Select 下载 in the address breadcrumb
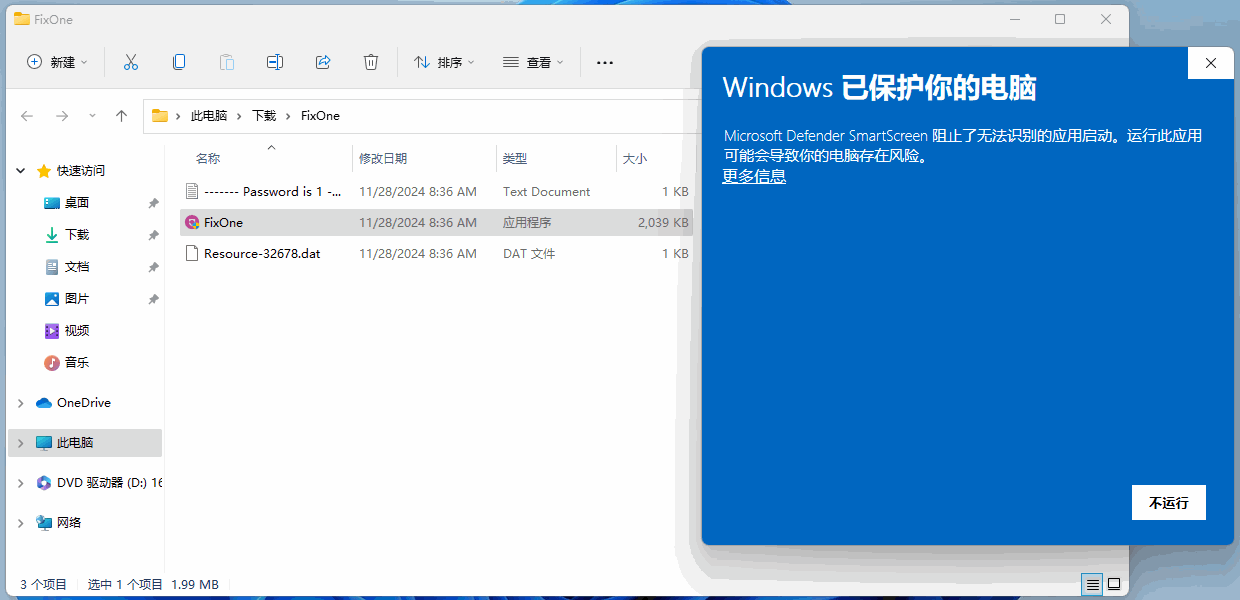Image resolution: width=1240 pixels, height=600 pixels. coord(264,116)
